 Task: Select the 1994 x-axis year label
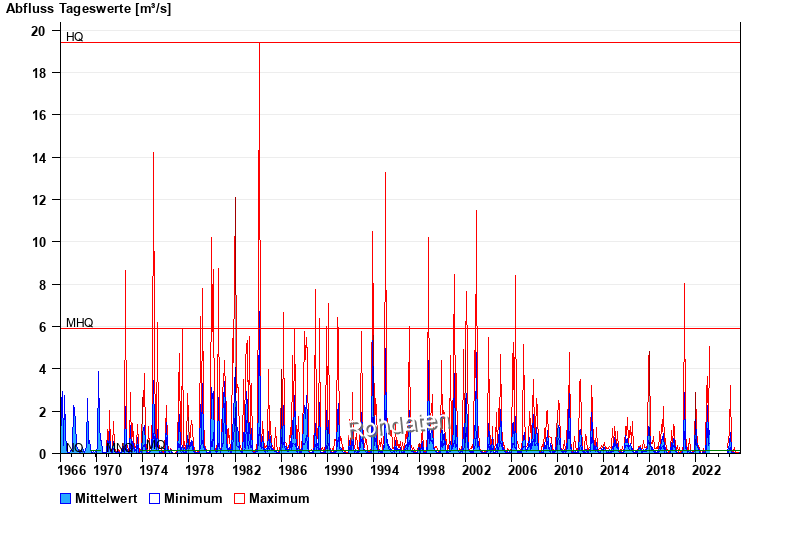tap(384, 470)
